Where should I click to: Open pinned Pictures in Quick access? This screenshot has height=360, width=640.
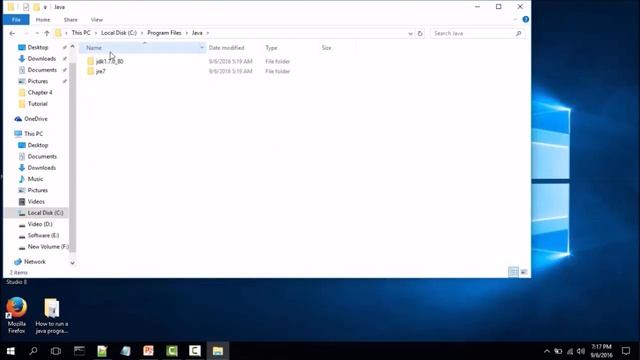coord(38,81)
